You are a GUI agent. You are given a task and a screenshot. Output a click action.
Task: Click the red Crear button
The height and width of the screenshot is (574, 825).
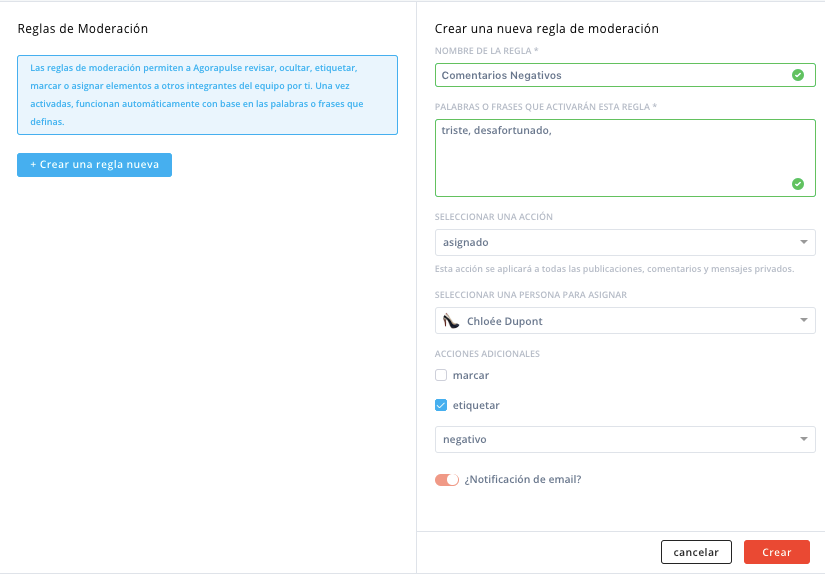coord(777,552)
